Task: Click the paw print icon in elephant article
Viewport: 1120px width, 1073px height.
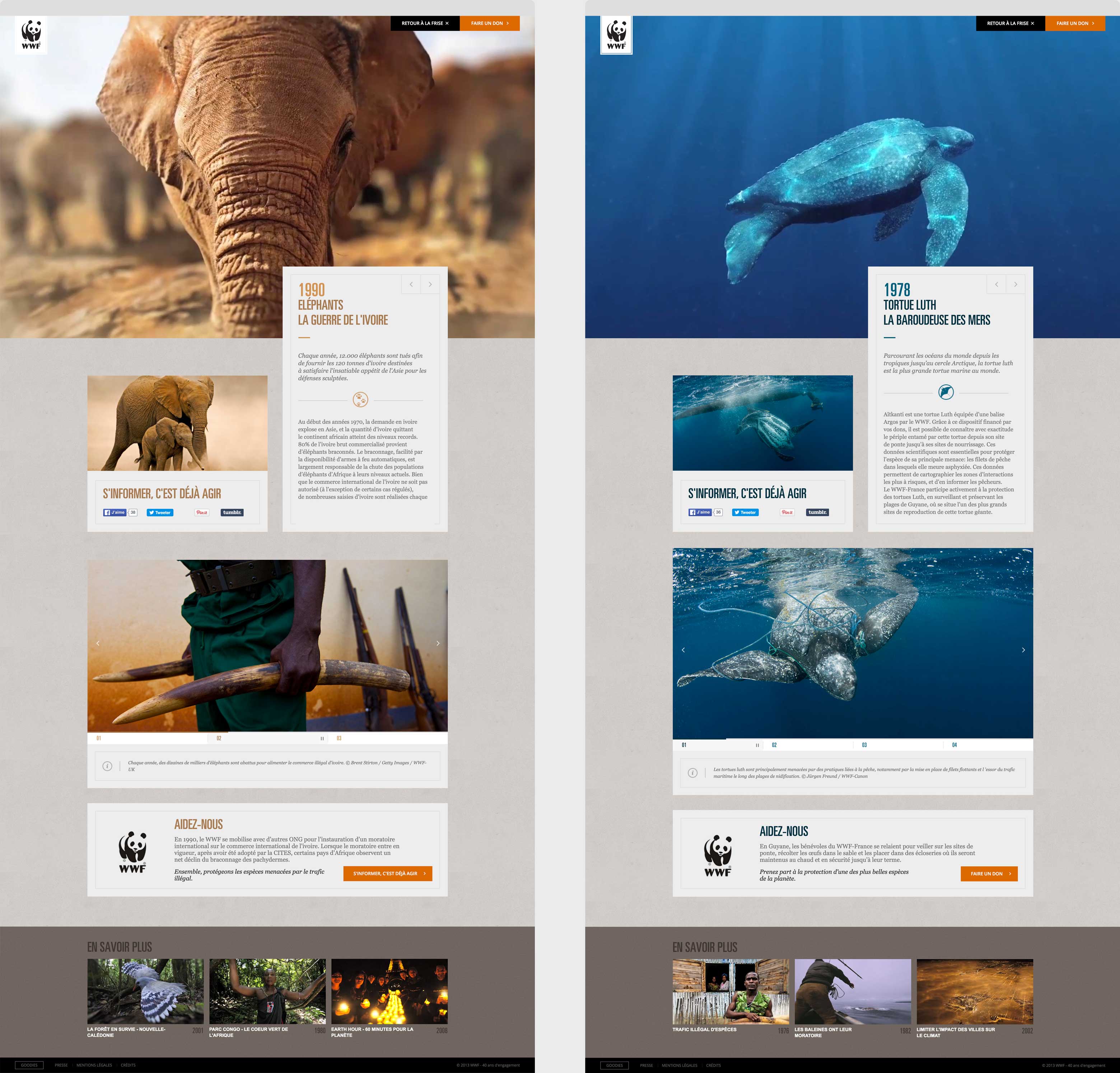Action: pyautogui.click(x=360, y=399)
